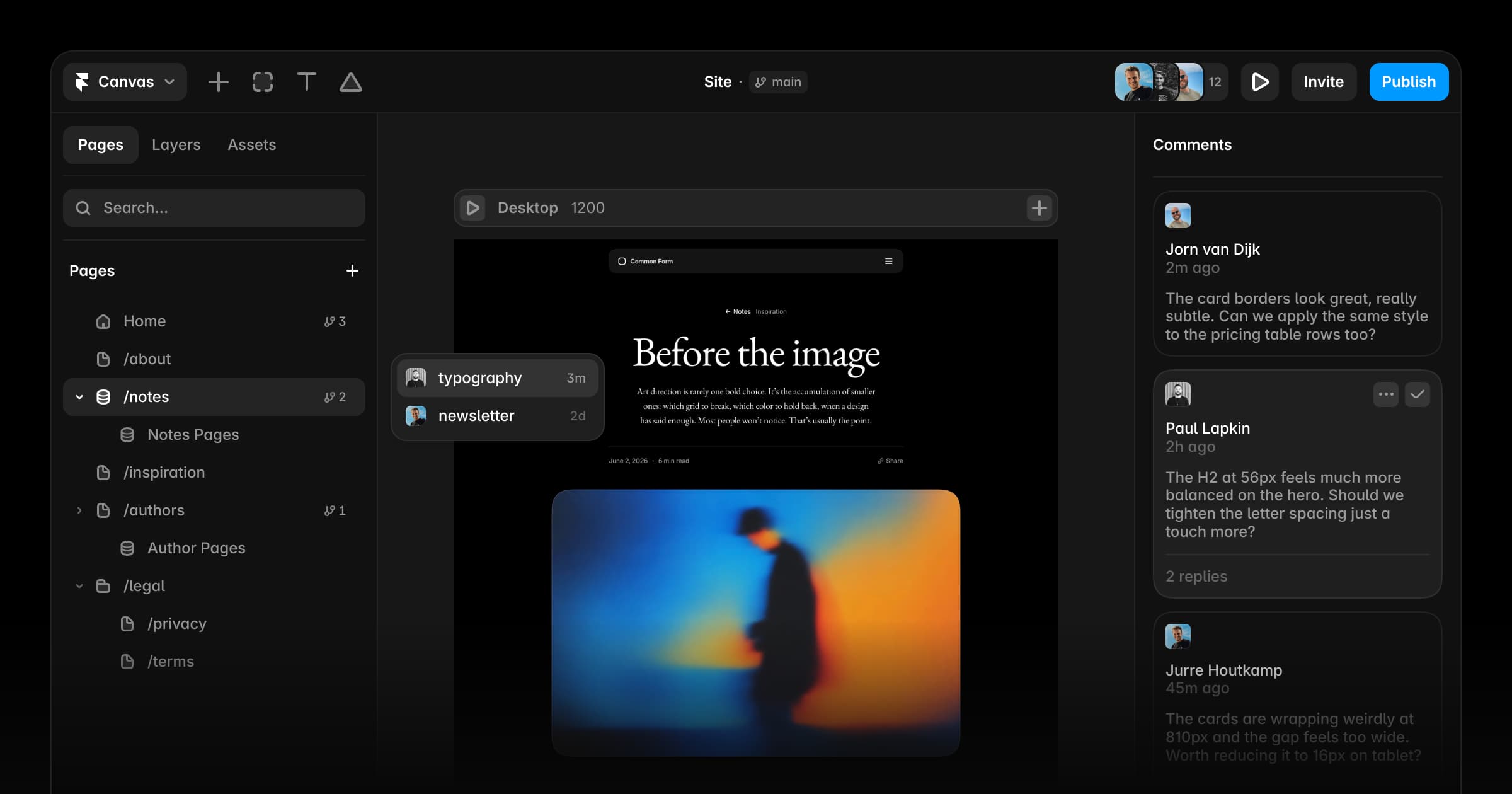Viewport: 1512px width, 794px height.
Task: Open more options on Paul Lapkin's comment
Action: click(x=1386, y=394)
